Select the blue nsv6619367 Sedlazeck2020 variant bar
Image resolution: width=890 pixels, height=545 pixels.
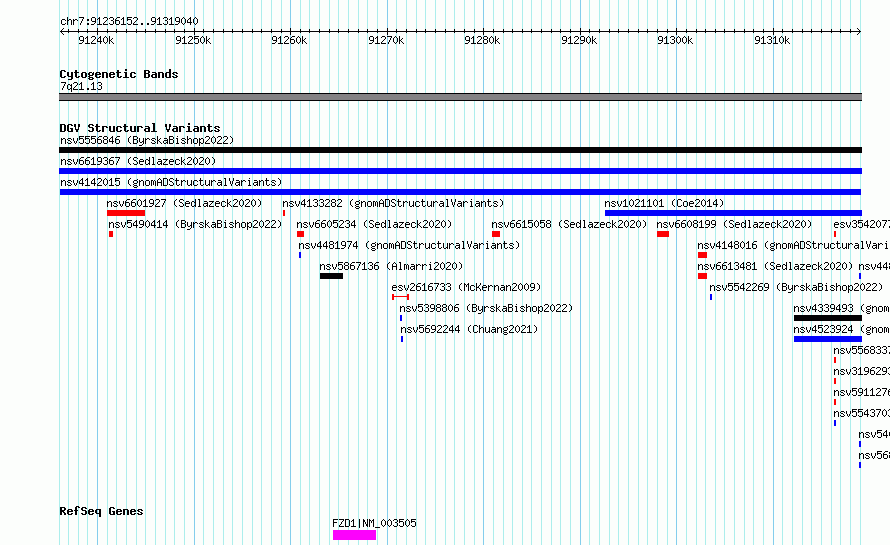460,171
